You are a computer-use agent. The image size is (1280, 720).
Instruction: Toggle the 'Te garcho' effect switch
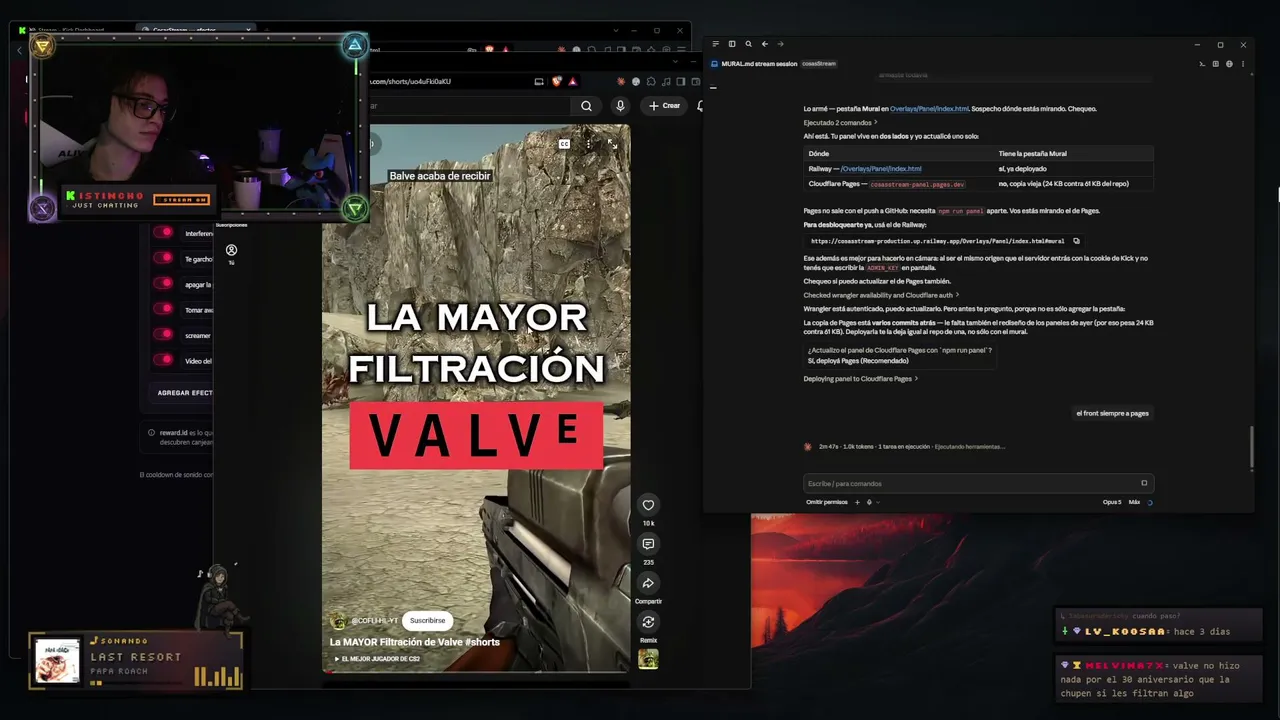[x=163, y=259]
